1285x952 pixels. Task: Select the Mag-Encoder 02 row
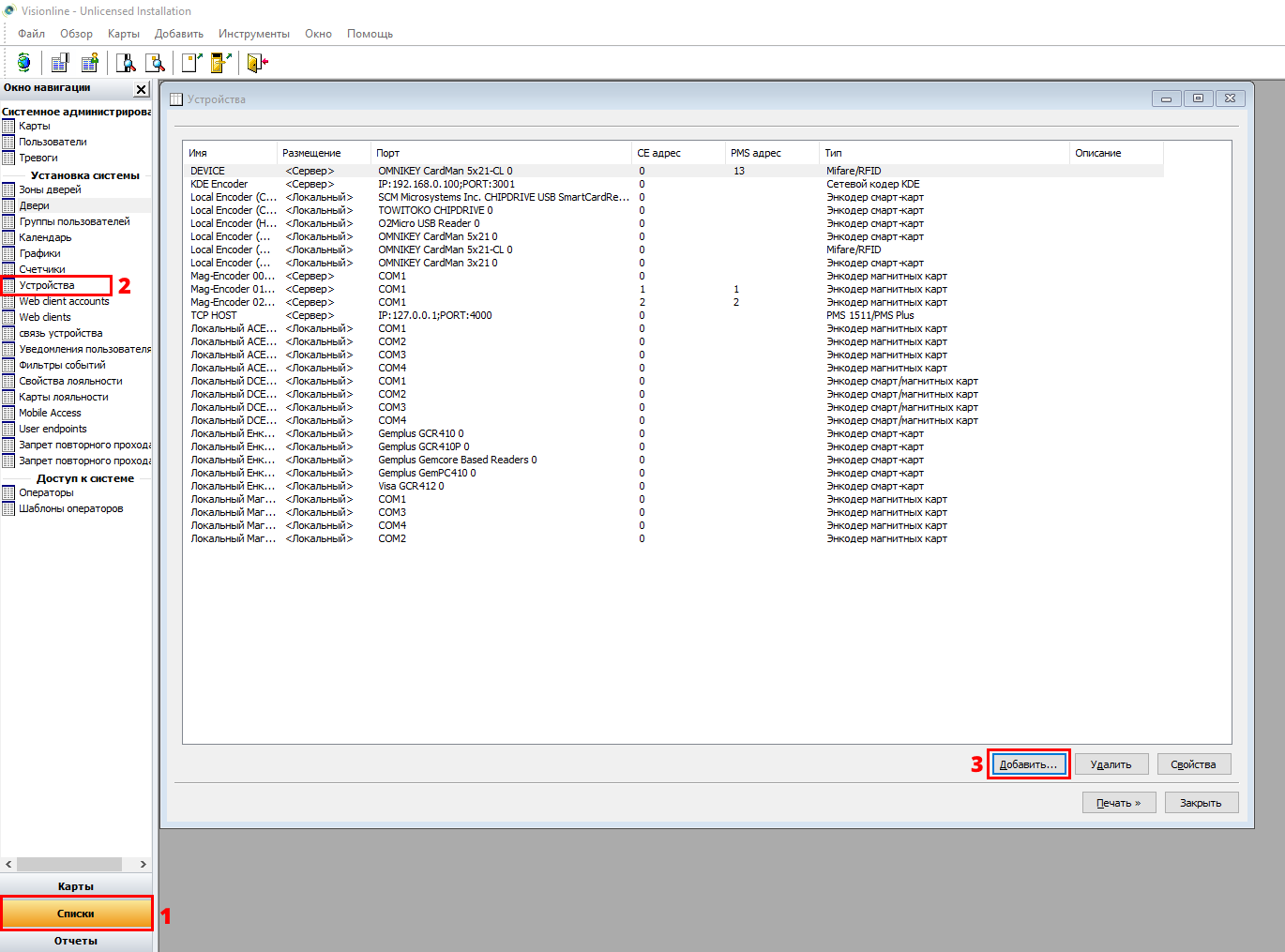coord(673,302)
